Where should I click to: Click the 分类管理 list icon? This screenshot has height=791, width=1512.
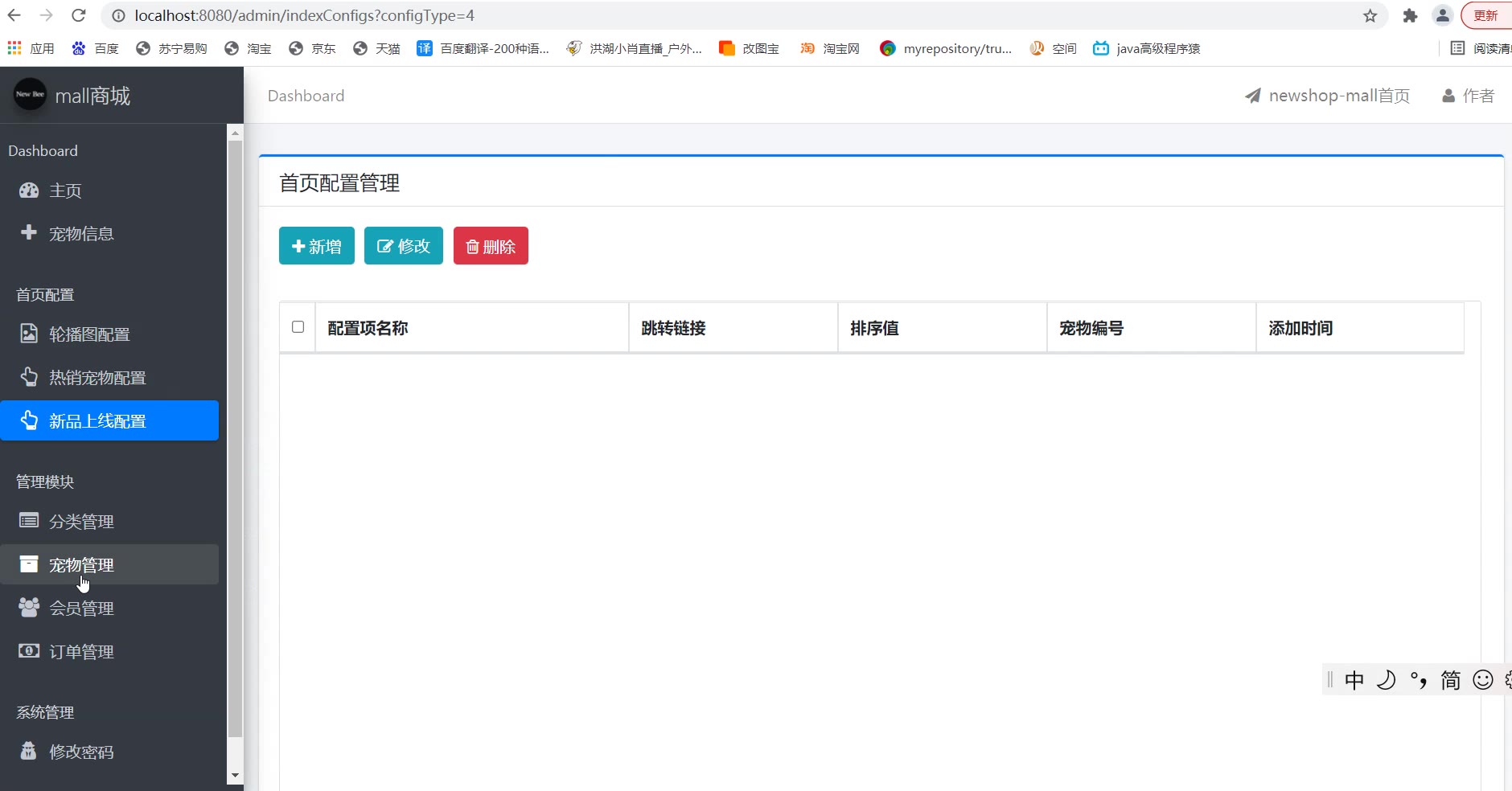point(29,521)
